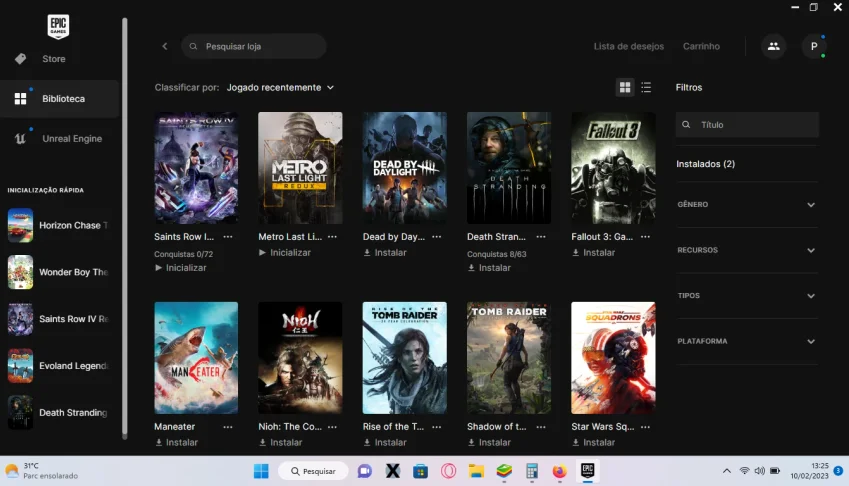Click the Epic Games logo

click(58, 26)
